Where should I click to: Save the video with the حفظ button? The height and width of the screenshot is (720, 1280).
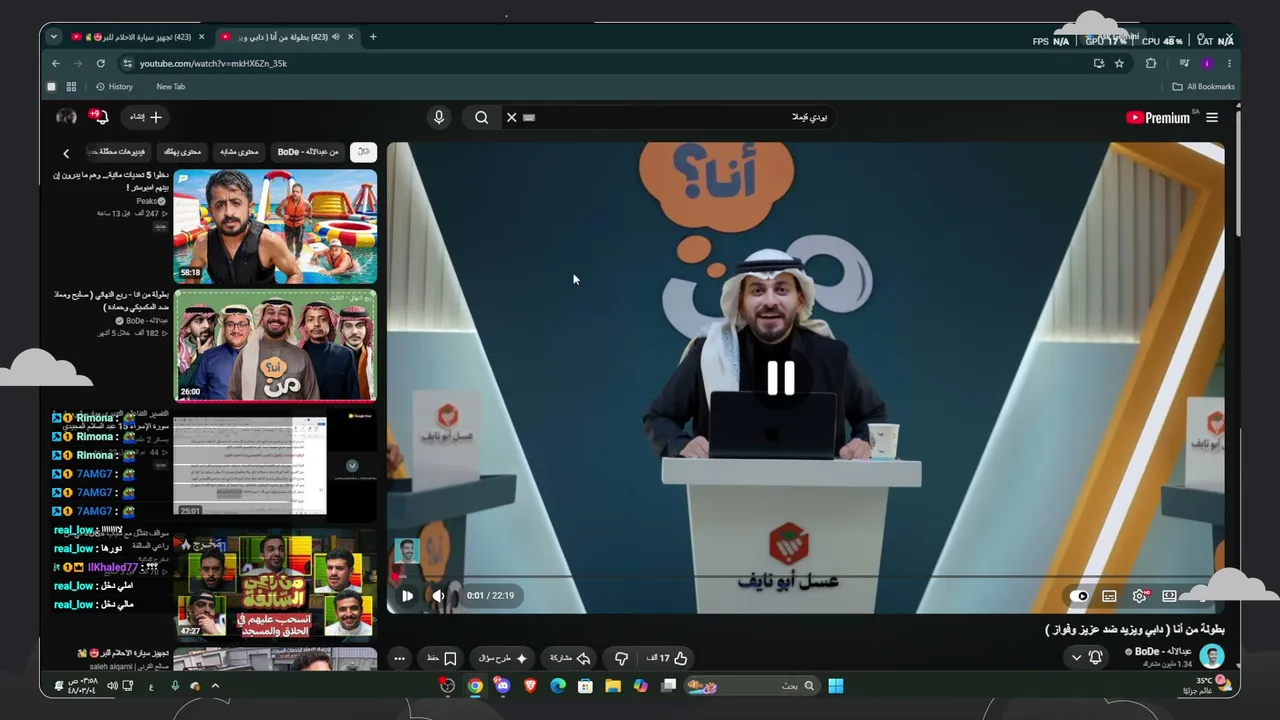[x=442, y=658]
